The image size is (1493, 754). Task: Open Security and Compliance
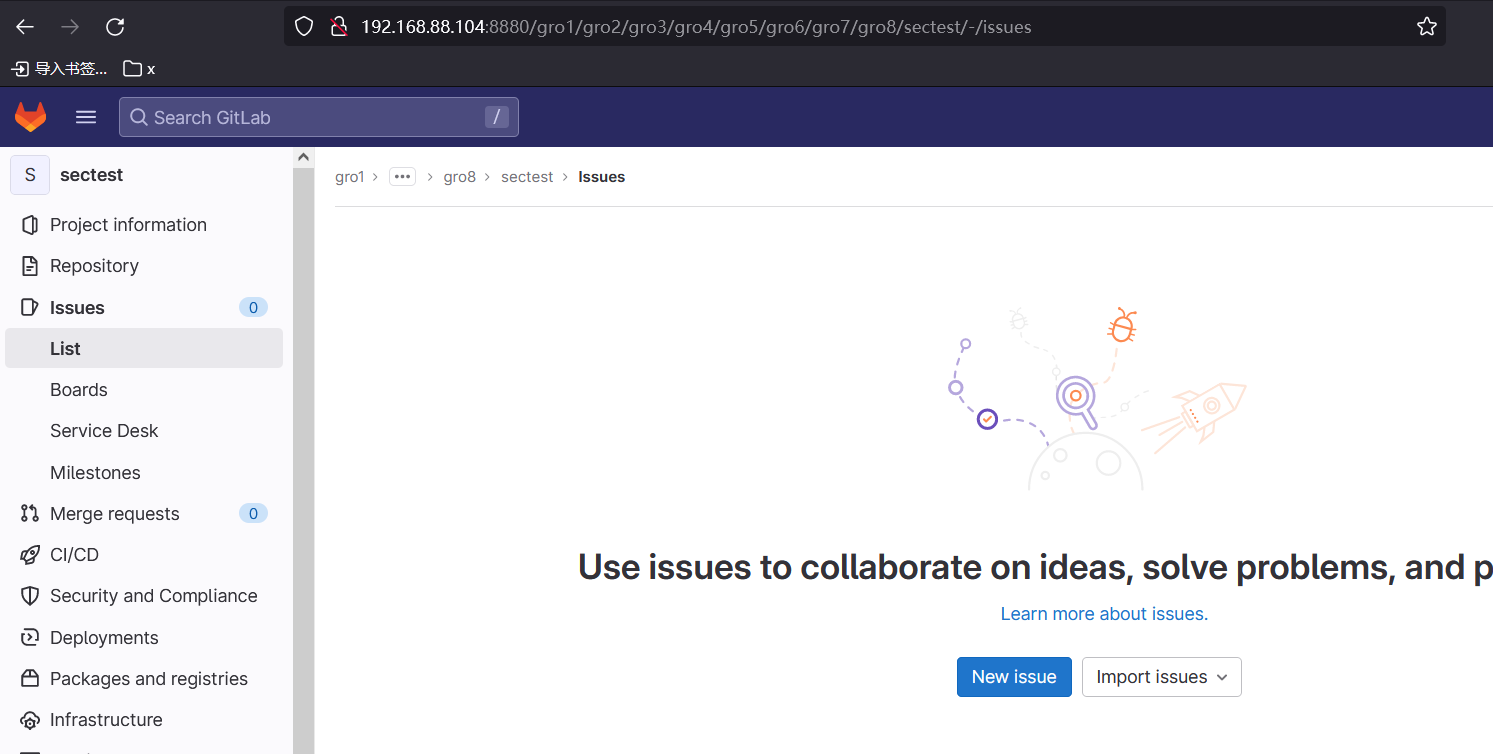coord(144,596)
